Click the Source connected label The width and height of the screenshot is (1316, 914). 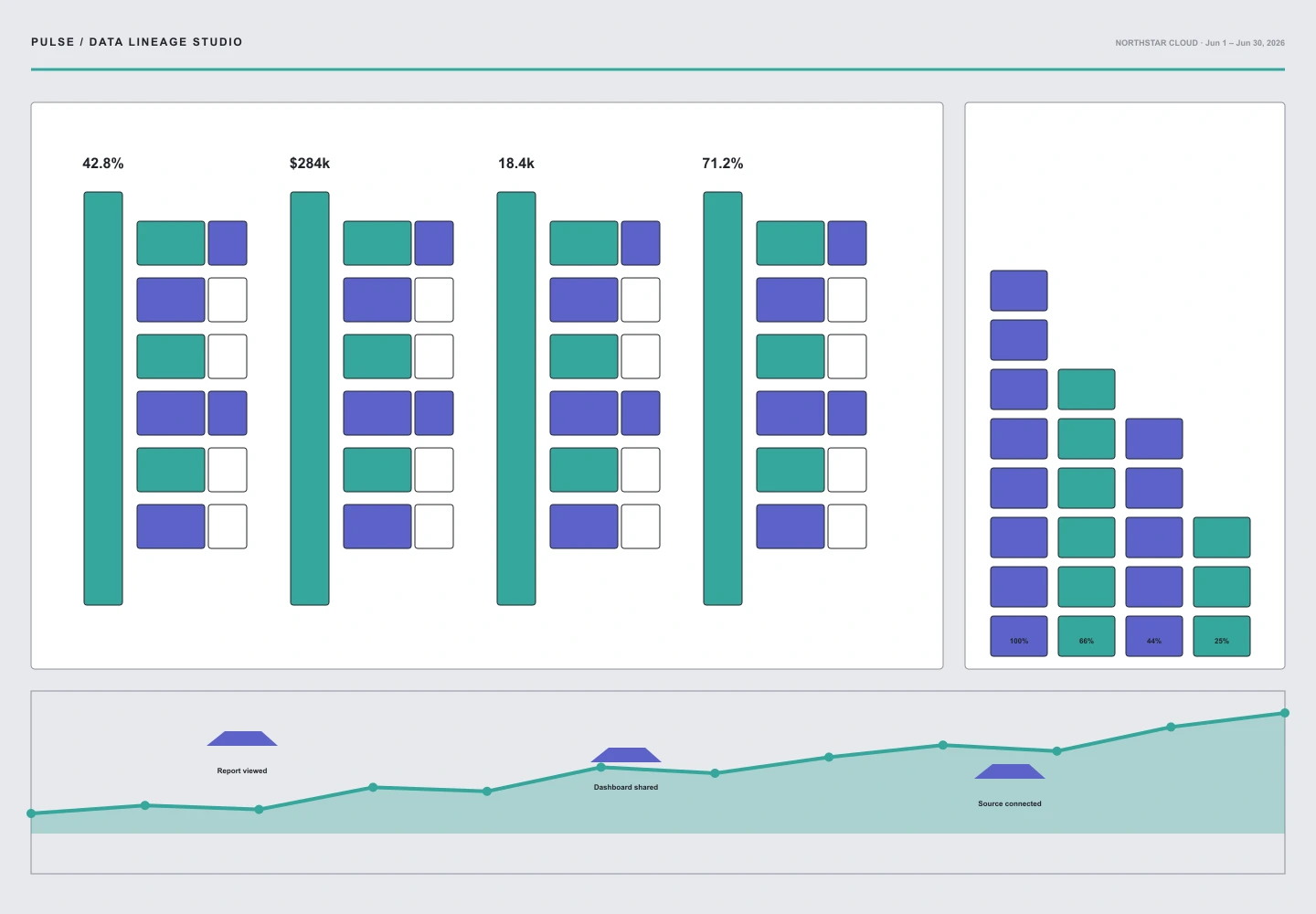tap(1010, 803)
